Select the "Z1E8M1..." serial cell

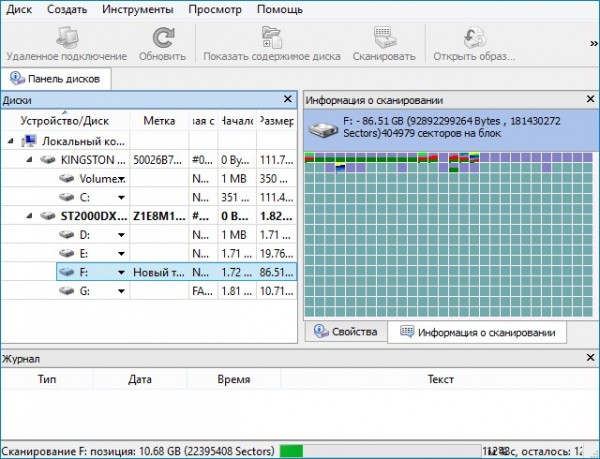pyautogui.click(x=159, y=216)
